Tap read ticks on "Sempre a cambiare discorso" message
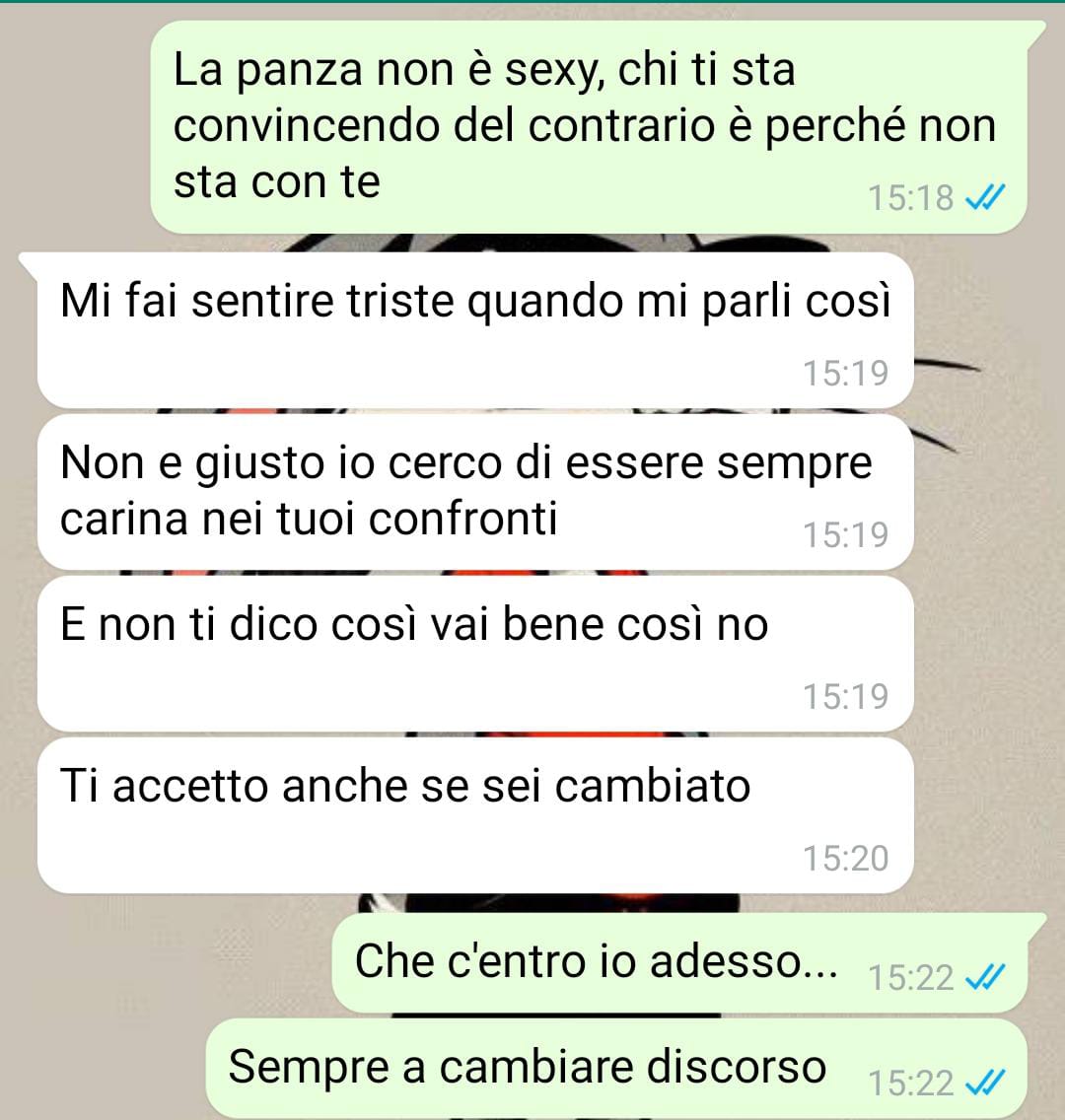Viewport: 1065px width, 1120px height. tap(985, 1084)
